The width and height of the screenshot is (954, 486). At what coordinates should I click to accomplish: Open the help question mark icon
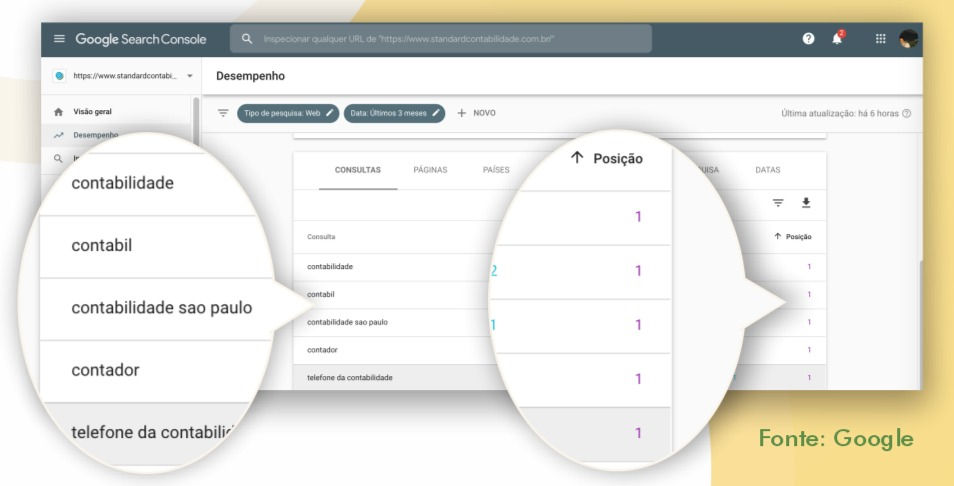(808, 39)
